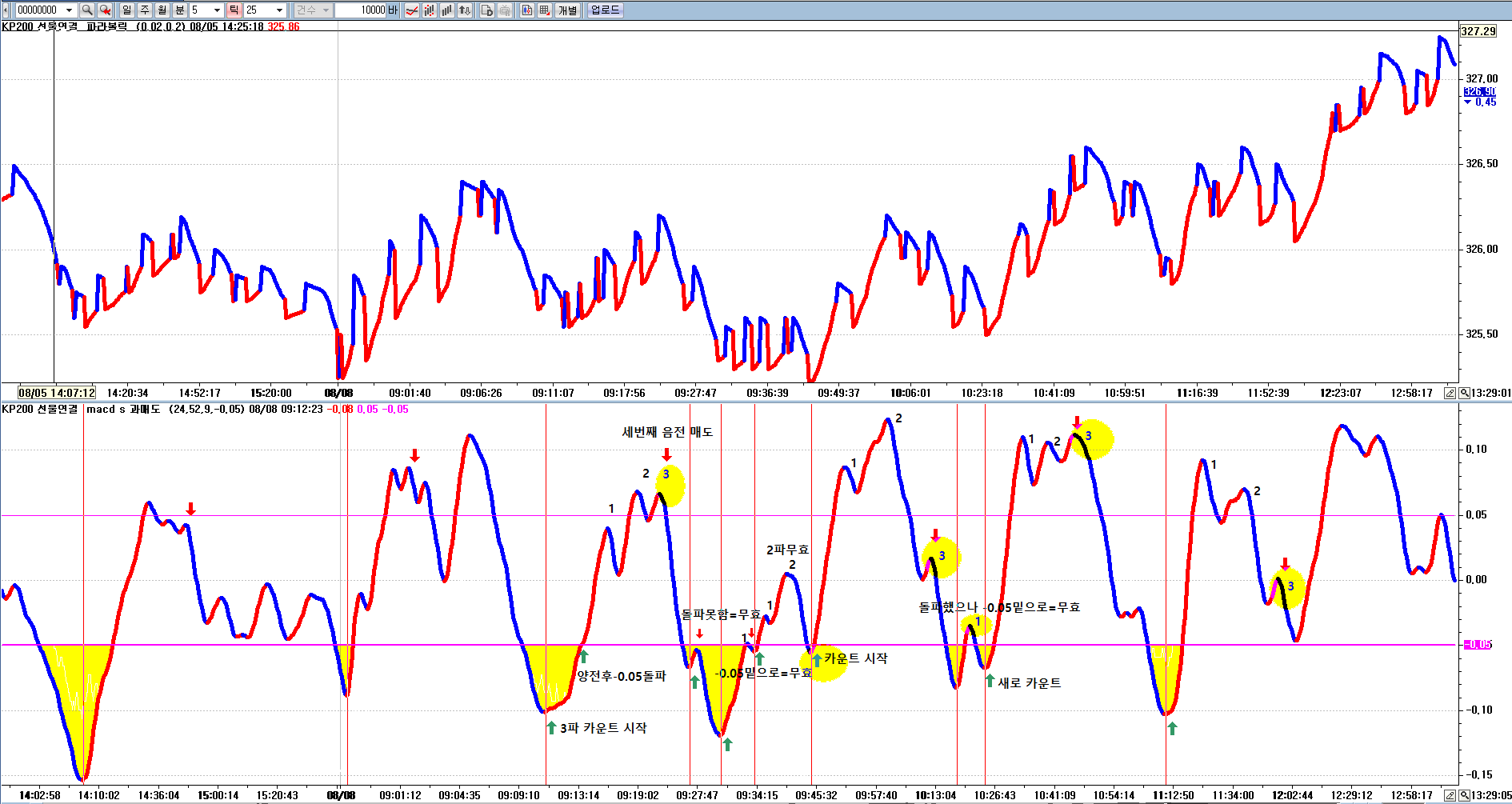Click the small left arrow at toolbar start
The height and width of the screenshot is (804, 1512).
tap(6, 10)
